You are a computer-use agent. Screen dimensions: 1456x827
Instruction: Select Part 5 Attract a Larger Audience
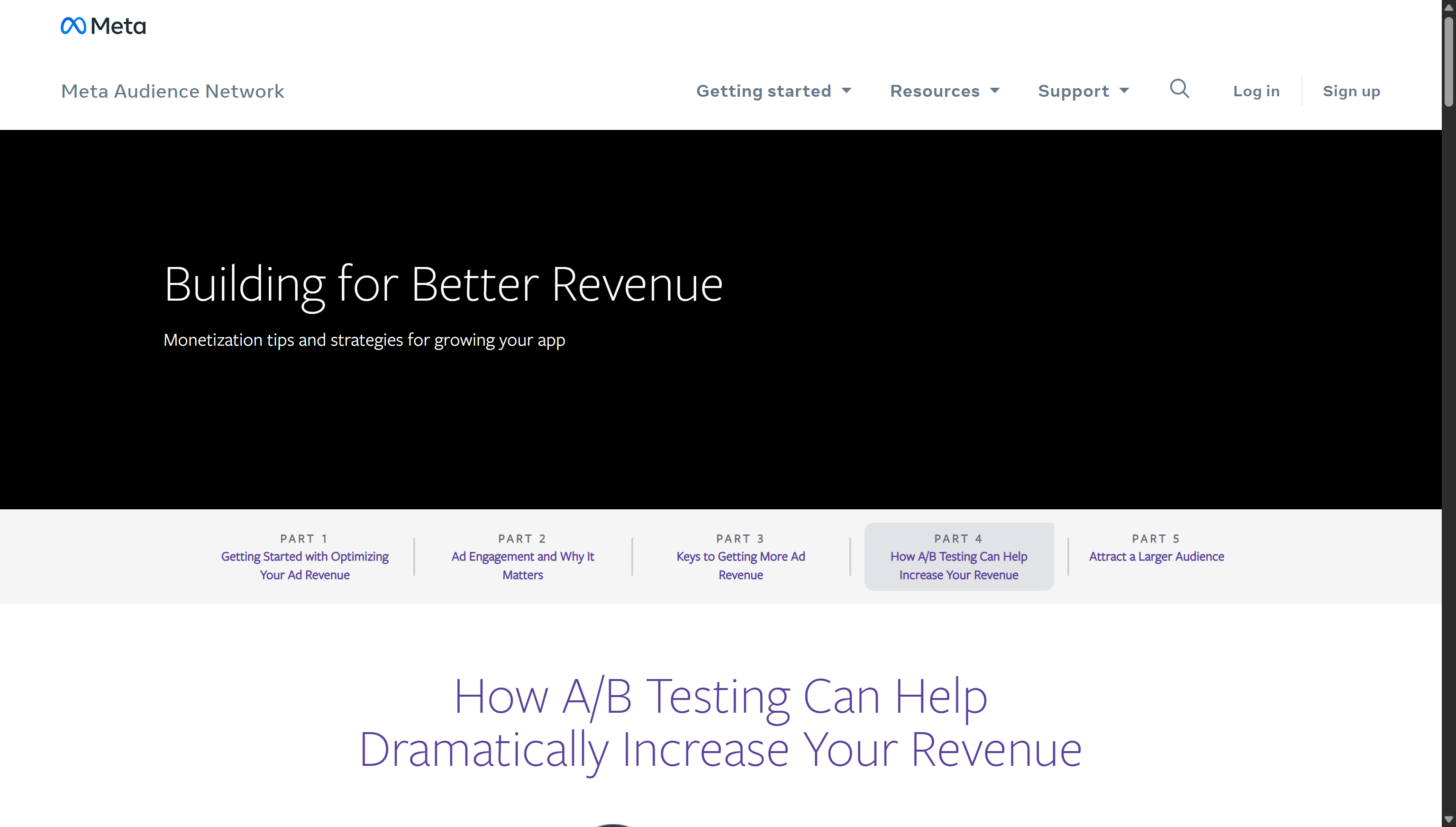pos(1156,549)
